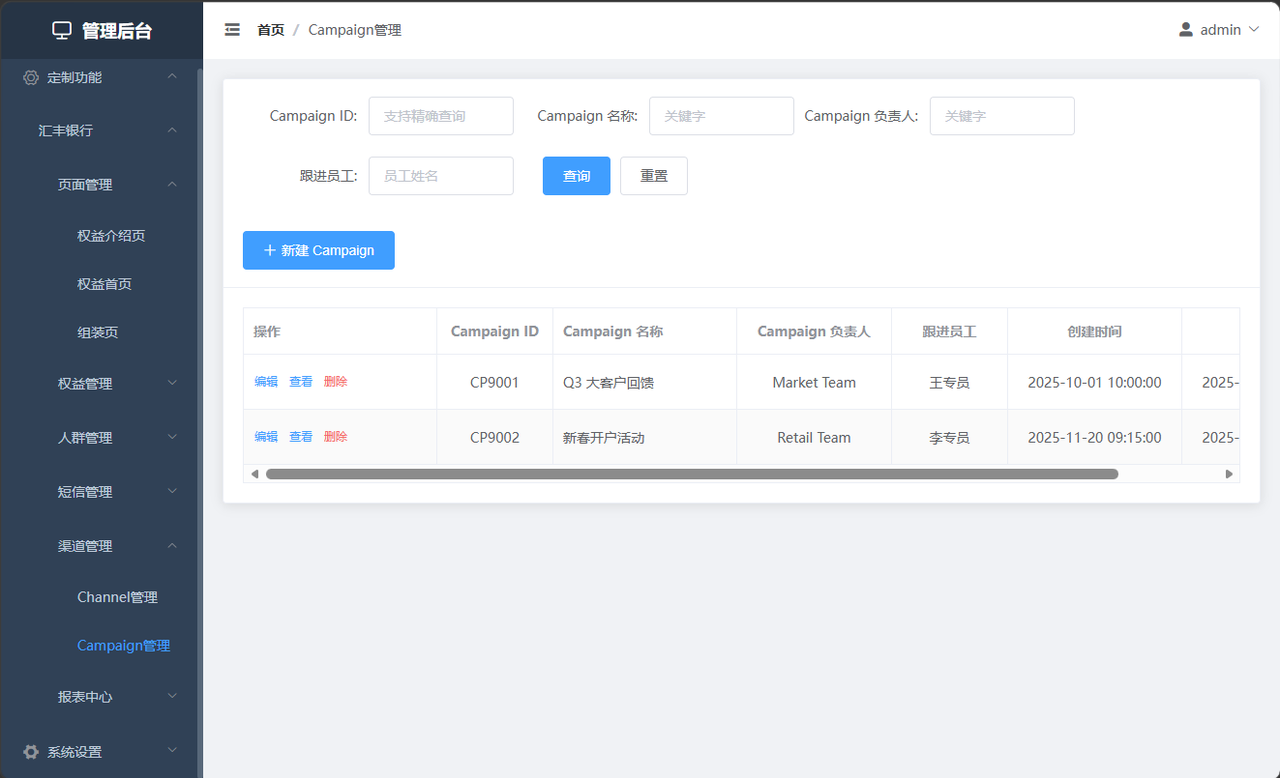Click the admin user avatar icon

(x=1186, y=30)
